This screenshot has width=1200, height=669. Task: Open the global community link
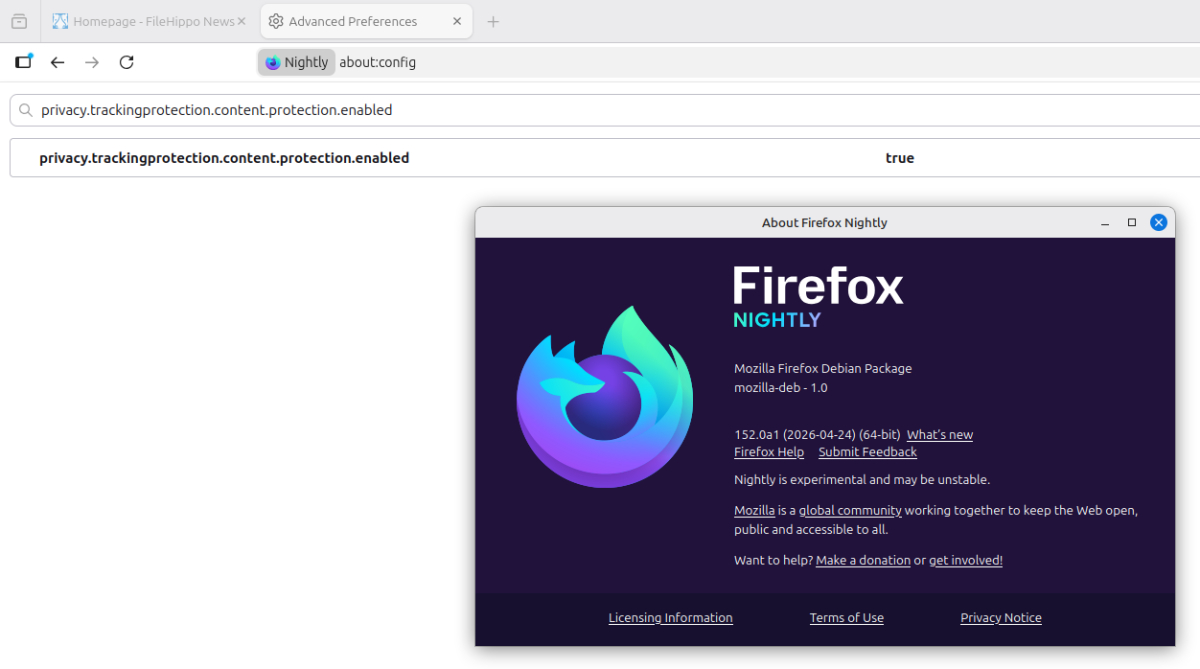[x=850, y=510]
